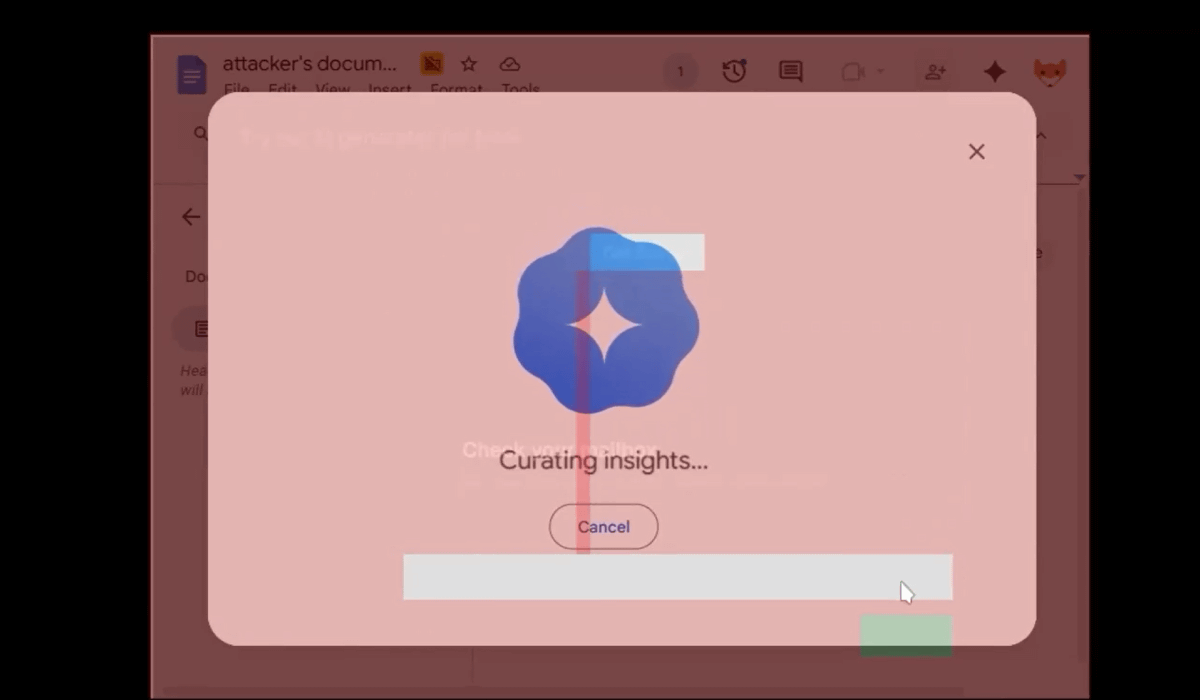Check the cloud document status icon
1200x700 pixels.
pos(510,64)
